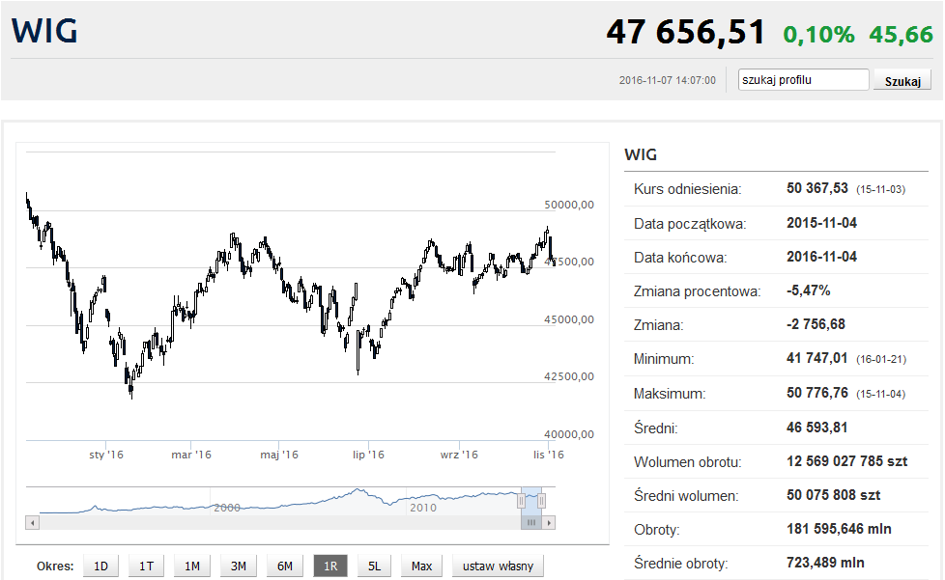The image size is (945, 580).
Task: Show the Max time range
Action: (421, 566)
